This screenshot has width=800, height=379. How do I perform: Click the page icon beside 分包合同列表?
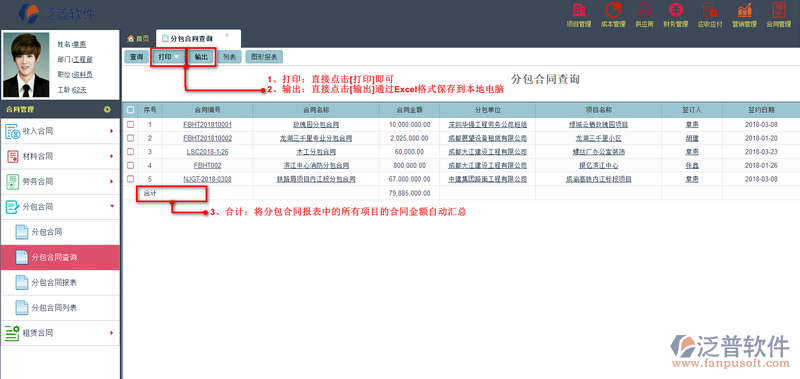point(22,308)
